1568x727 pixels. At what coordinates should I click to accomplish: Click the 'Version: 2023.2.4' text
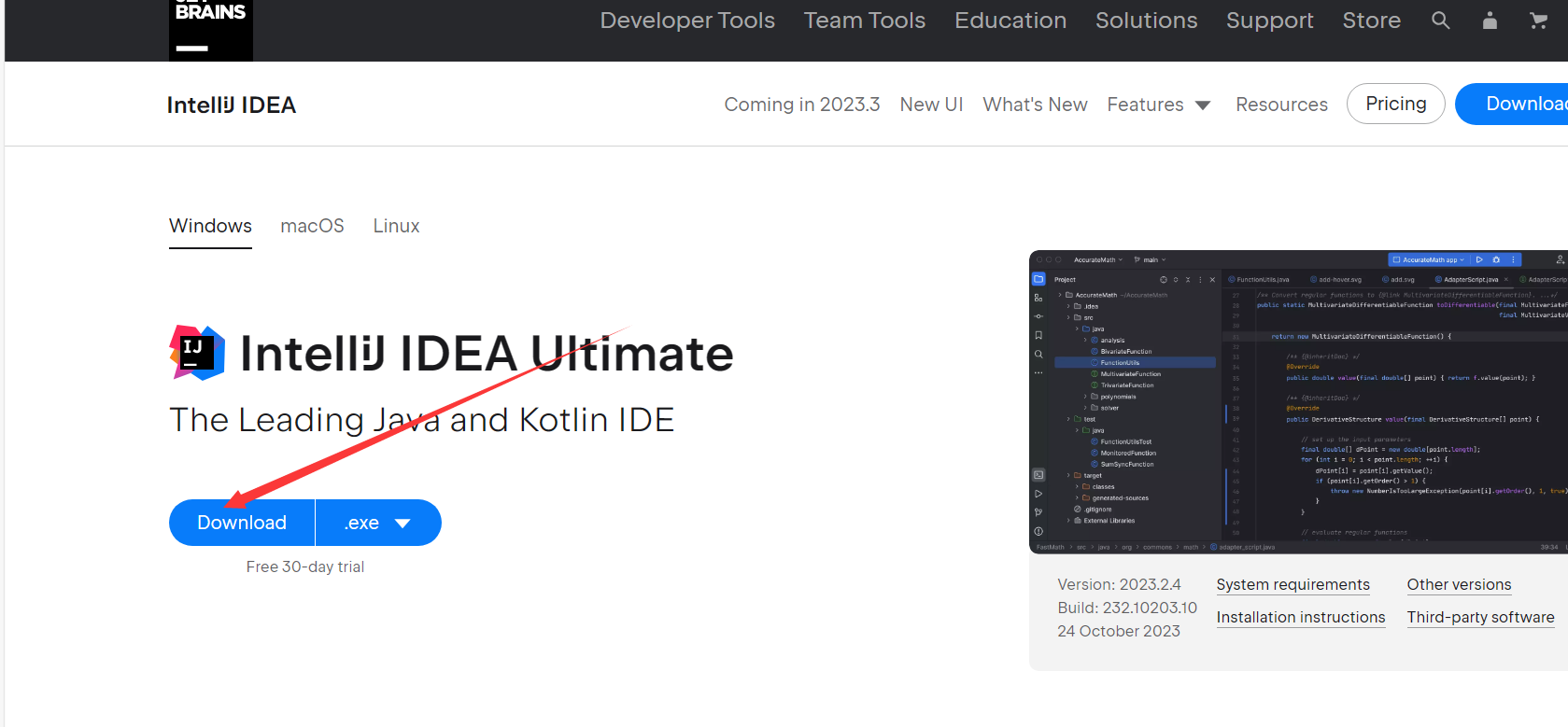point(1119,584)
